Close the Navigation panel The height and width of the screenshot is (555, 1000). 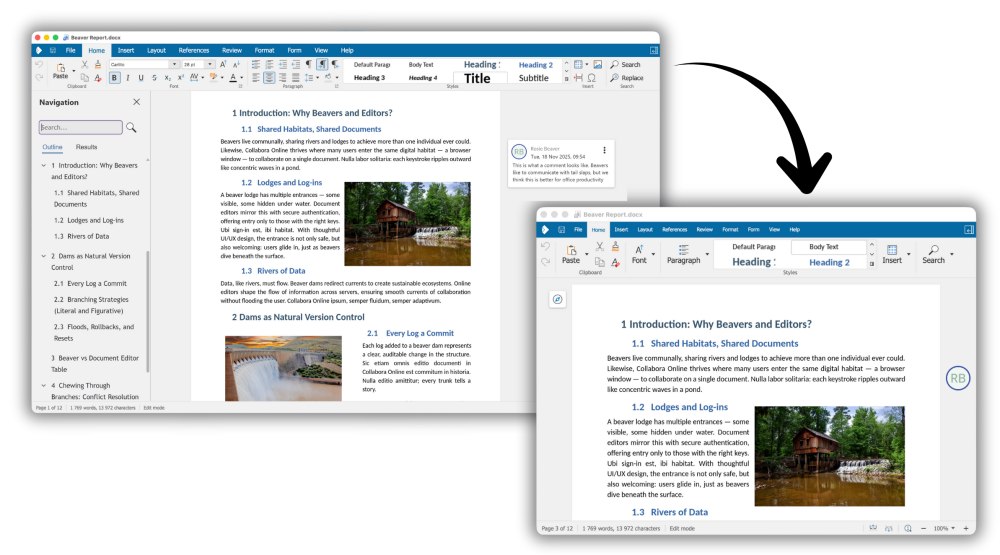(x=136, y=102)
